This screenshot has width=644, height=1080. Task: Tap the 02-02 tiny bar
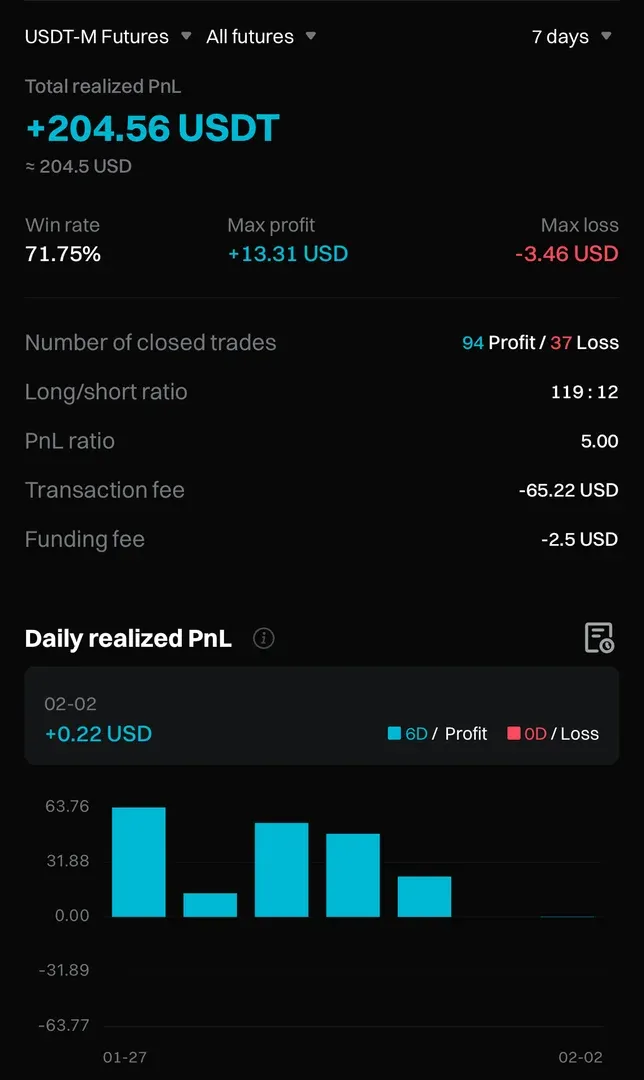coord(567,915)
